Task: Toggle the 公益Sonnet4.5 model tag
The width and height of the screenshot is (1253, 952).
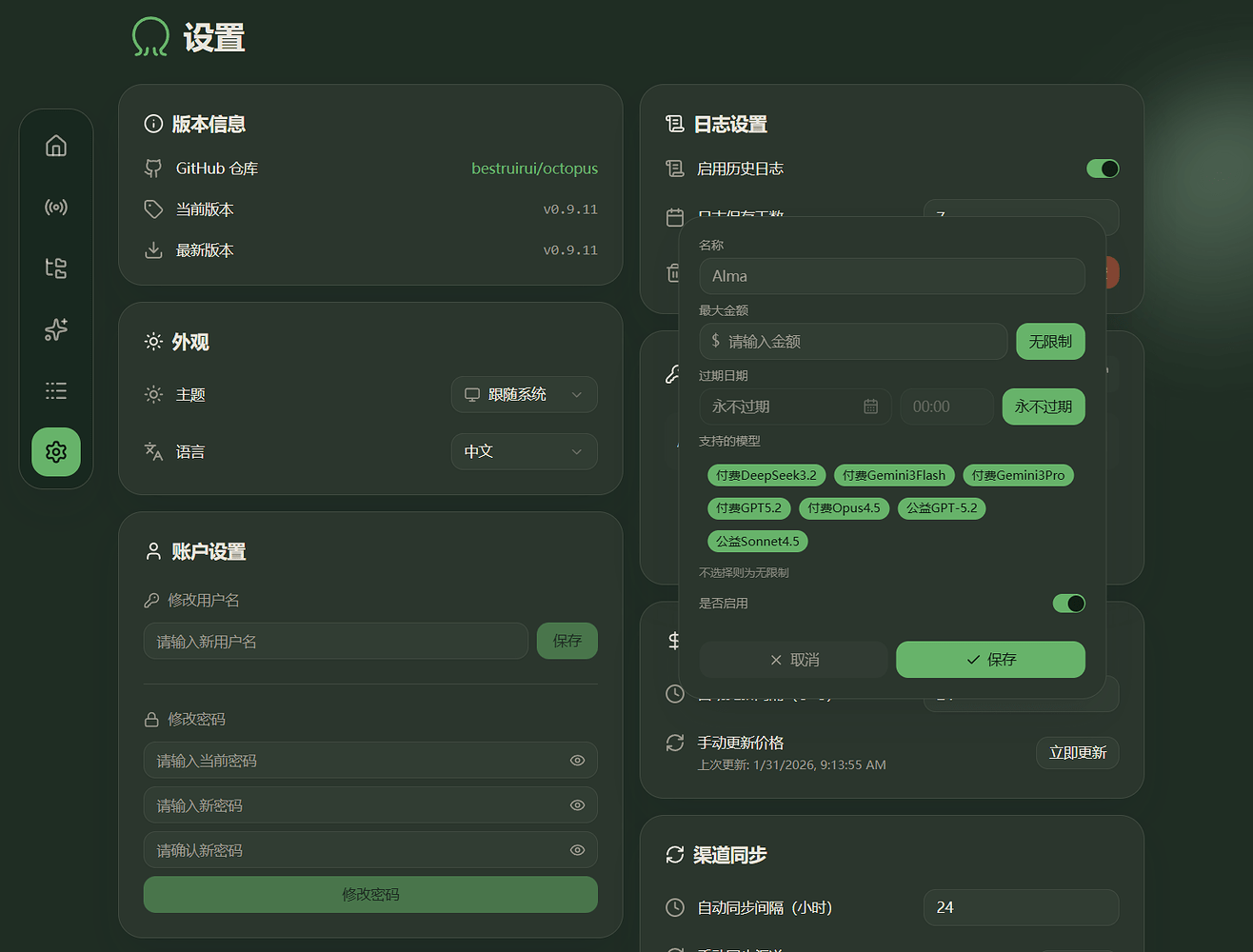Action: 758,541
